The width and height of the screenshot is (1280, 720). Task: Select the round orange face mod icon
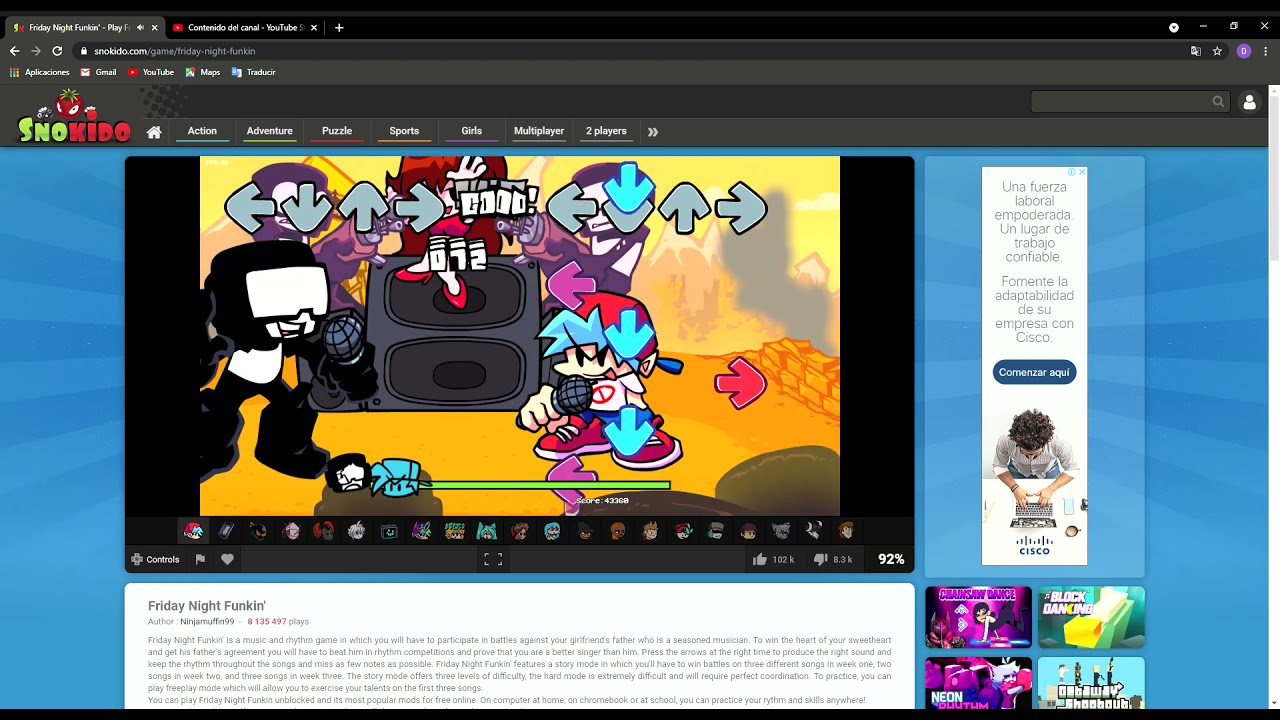[618, 531]
